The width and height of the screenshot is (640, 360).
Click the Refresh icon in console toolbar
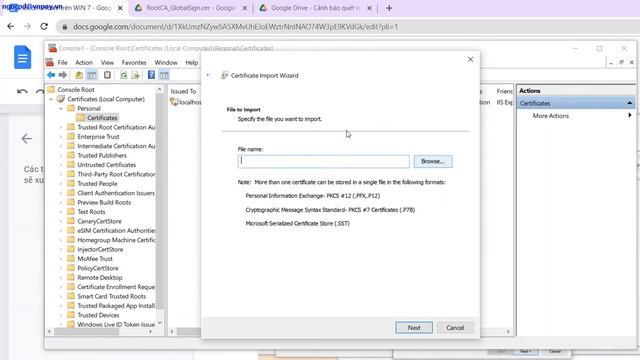(x=123, y=75)
